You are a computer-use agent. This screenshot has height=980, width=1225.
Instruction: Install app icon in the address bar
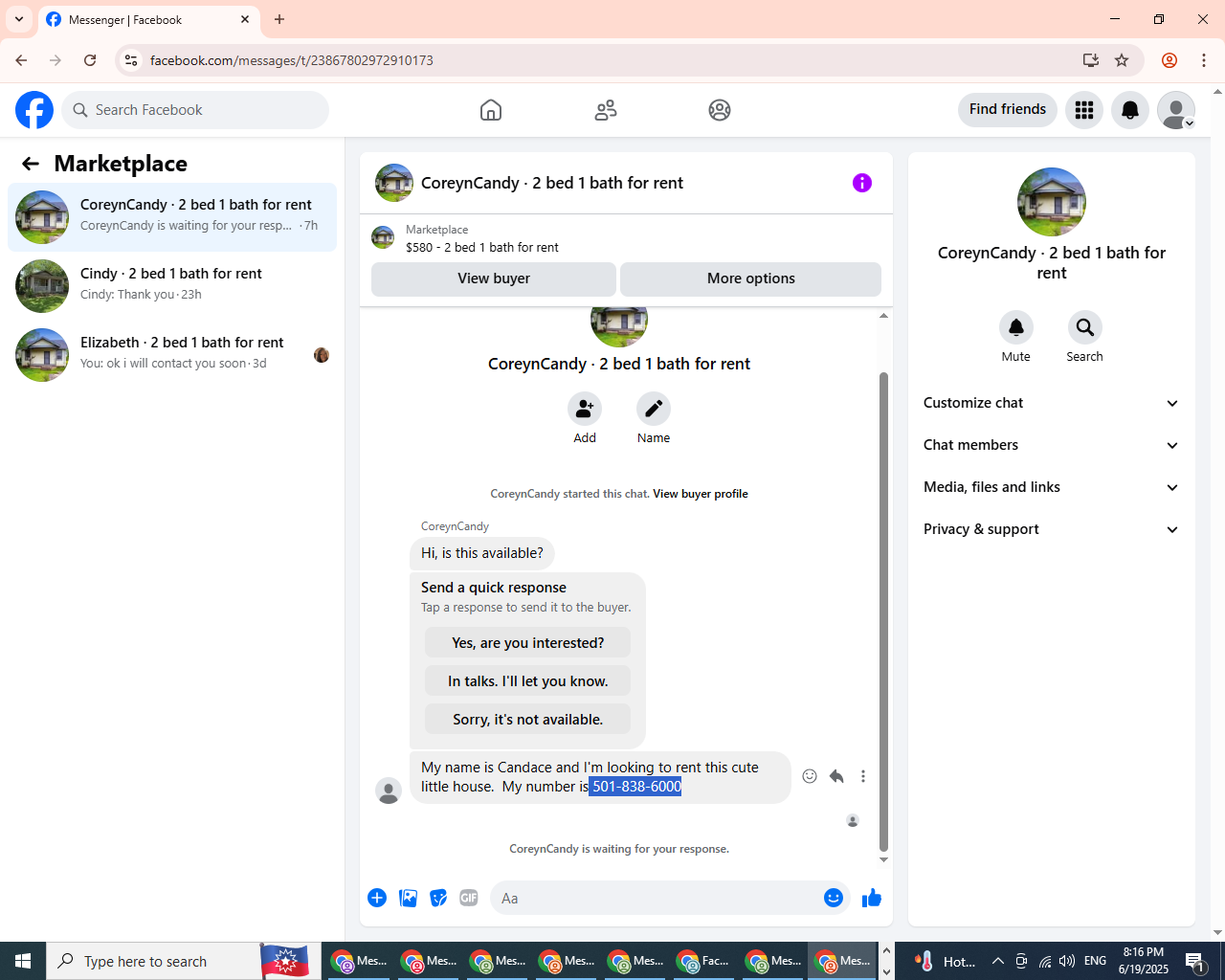pyautogui.click(x=1090, y=60)
